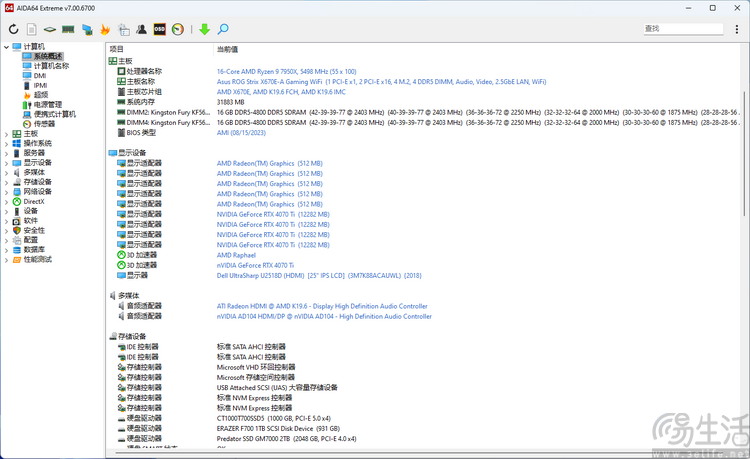Open the sensor gauge toolbar icon

tap(178, 30)
